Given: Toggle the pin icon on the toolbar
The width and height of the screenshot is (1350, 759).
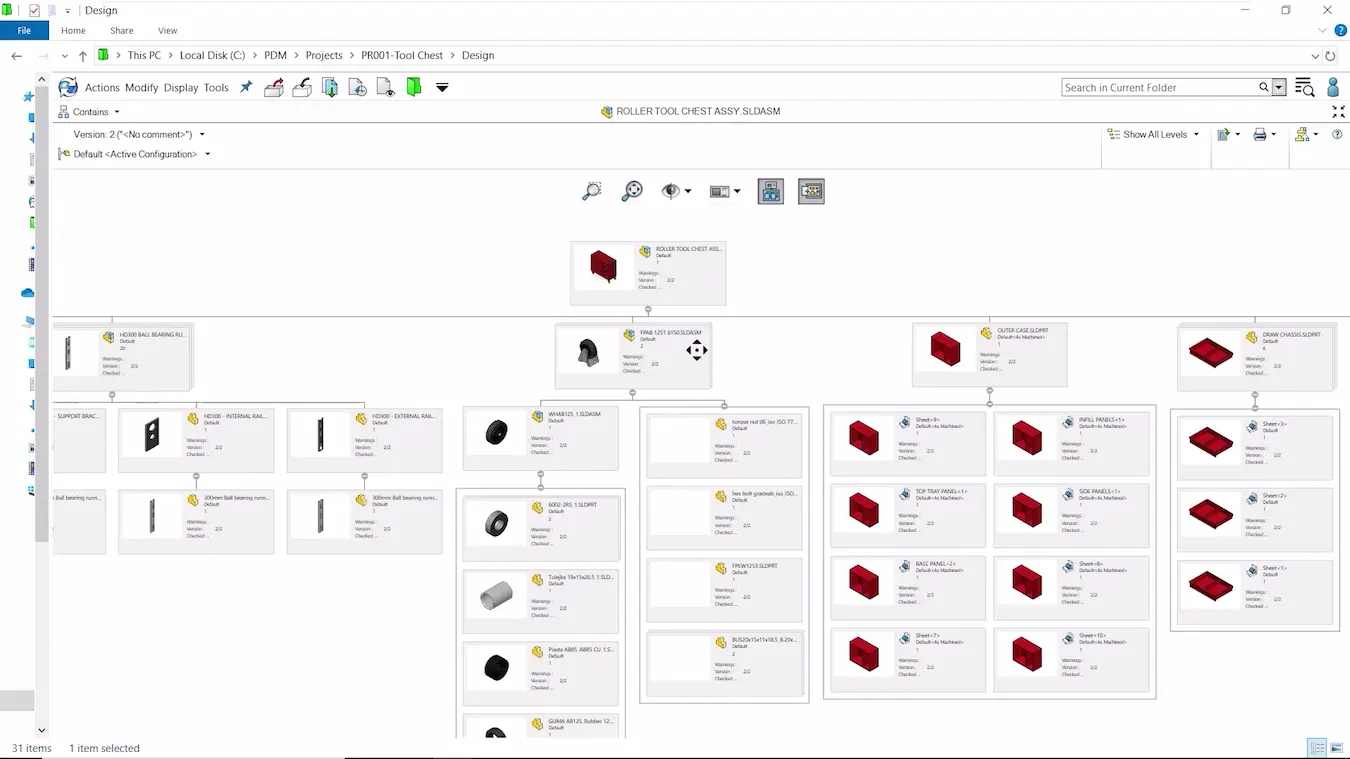Looking at the screenshot, I should coord(246,88).
